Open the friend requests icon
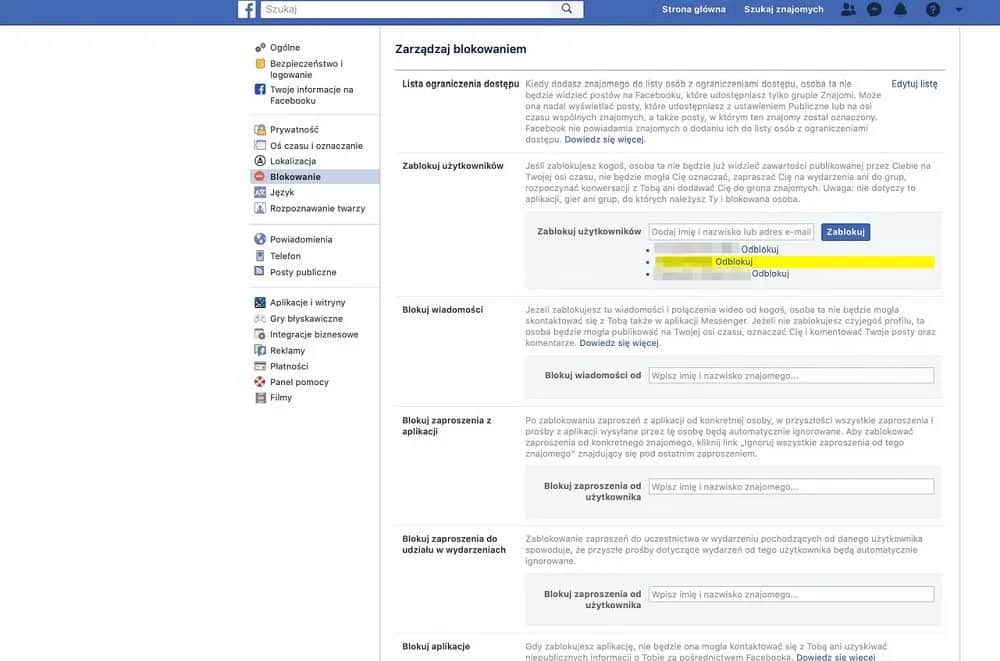1000x661 pixels. 848,8
